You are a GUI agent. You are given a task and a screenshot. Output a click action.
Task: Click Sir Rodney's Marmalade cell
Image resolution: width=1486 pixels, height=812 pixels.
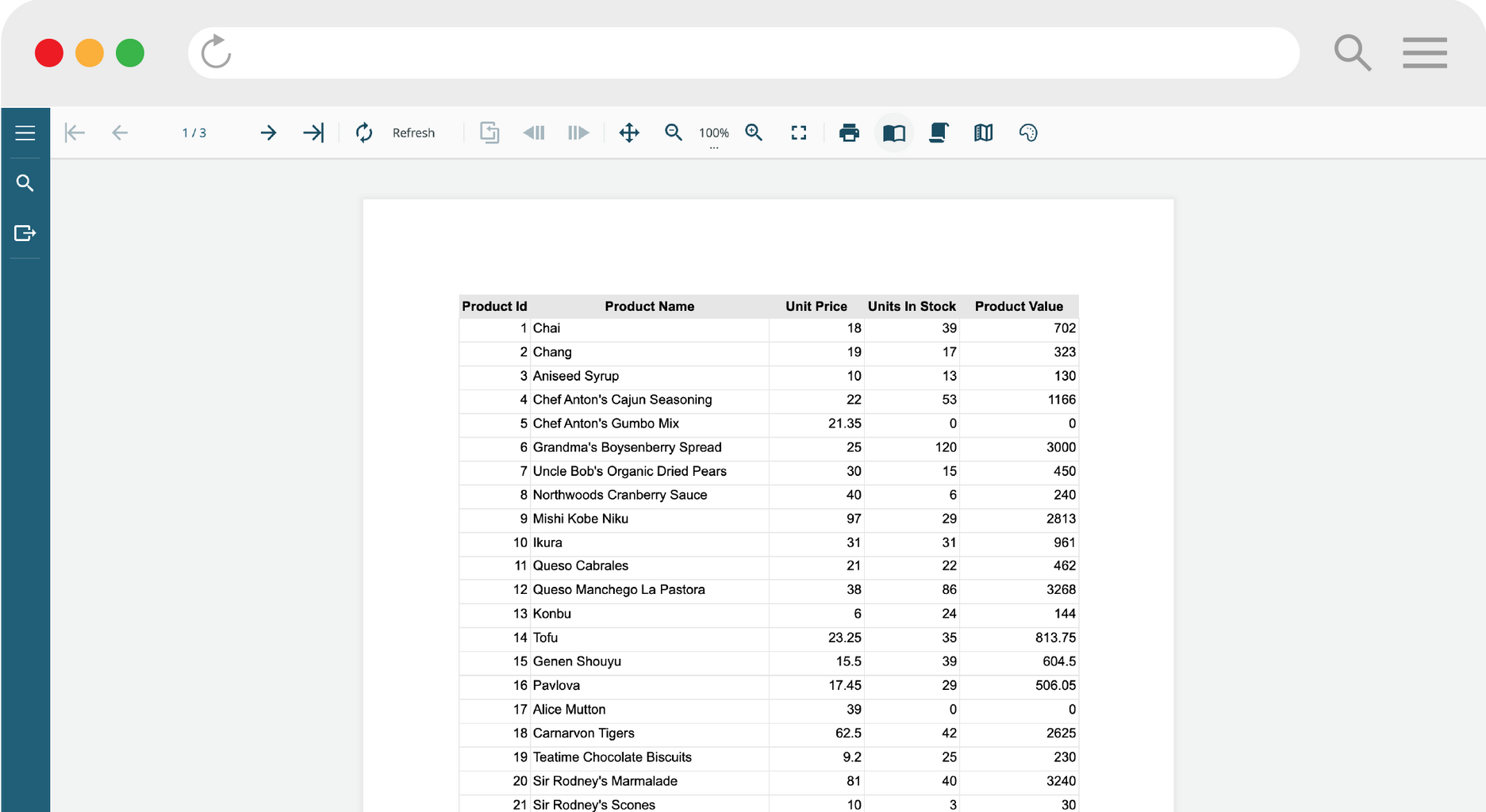coord(650,781)
